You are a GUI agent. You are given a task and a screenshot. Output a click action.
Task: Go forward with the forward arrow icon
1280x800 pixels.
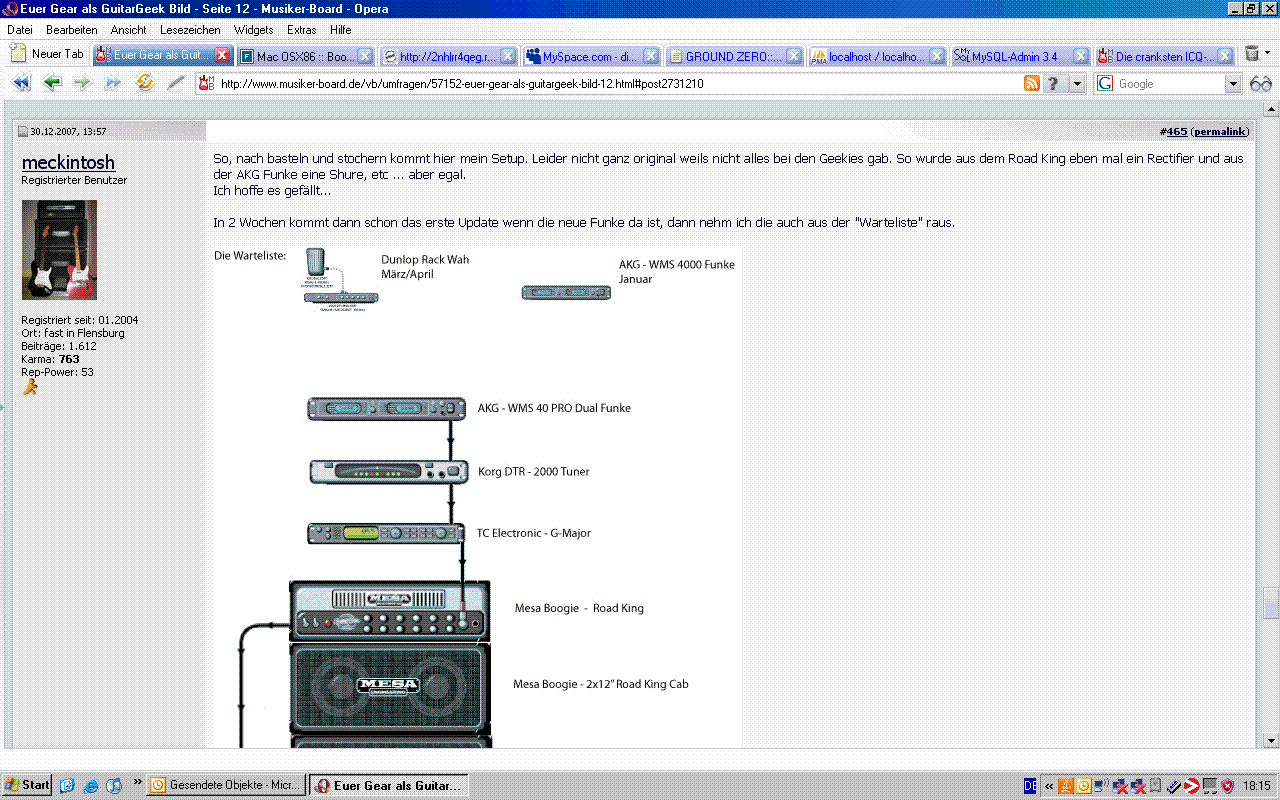83,83
